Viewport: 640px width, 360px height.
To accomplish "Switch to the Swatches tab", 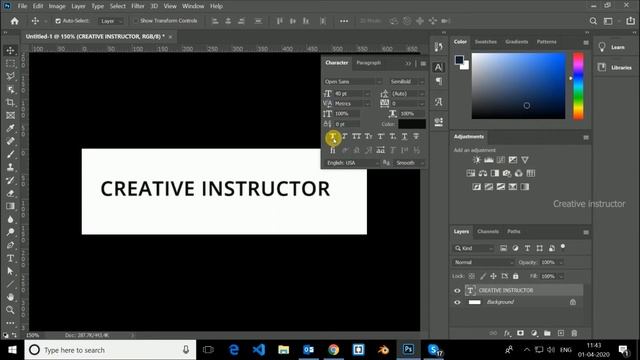I will pyautogui.click(x=485, y=42).
